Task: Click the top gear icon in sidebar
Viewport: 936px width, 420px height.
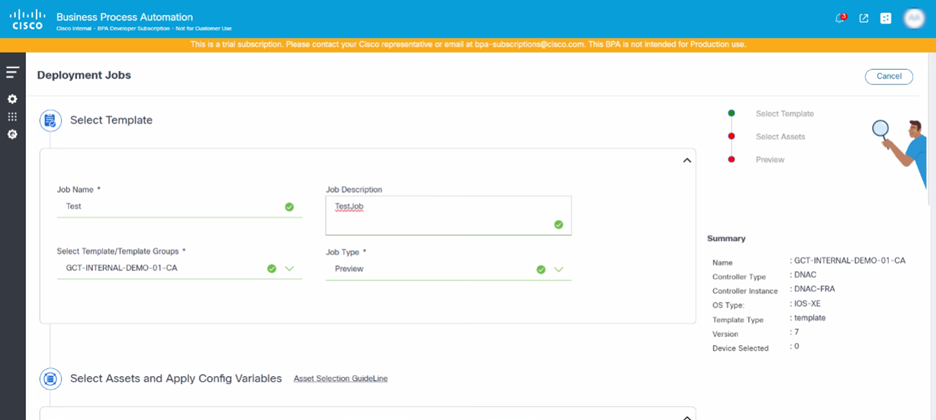Action: [x=13, y=98]
